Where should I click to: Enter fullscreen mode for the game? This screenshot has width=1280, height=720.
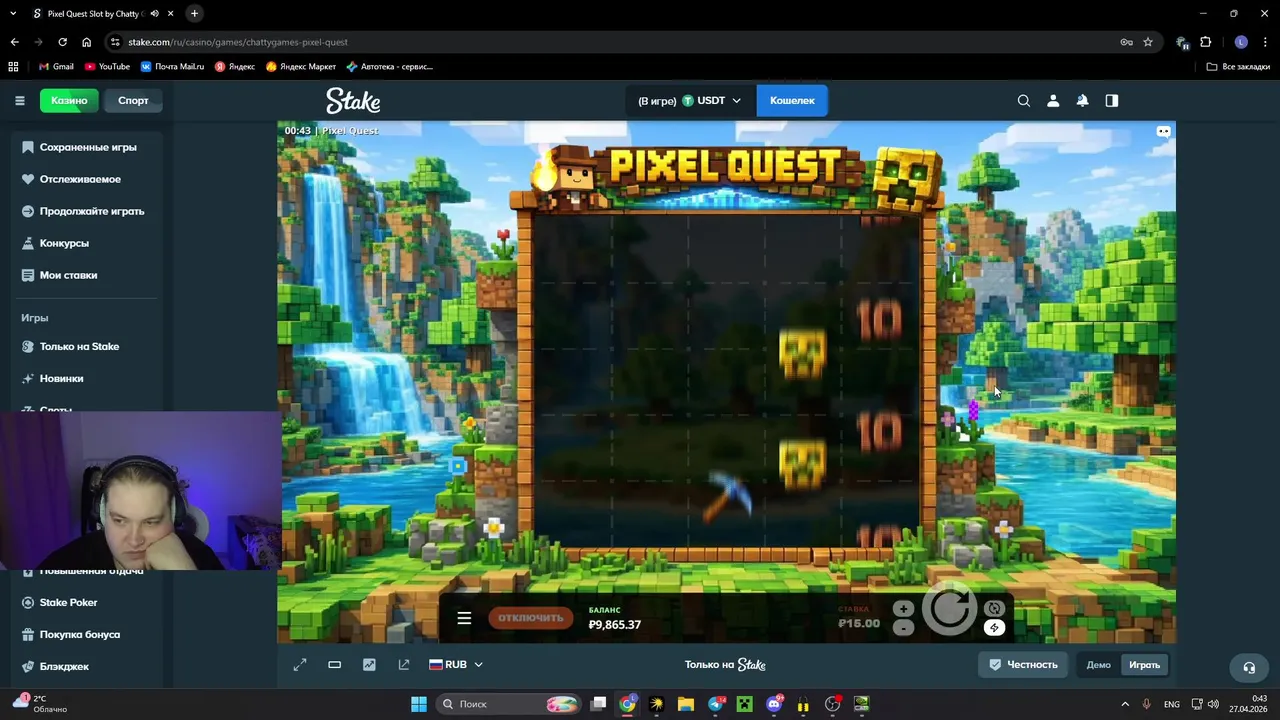[300, 665]
